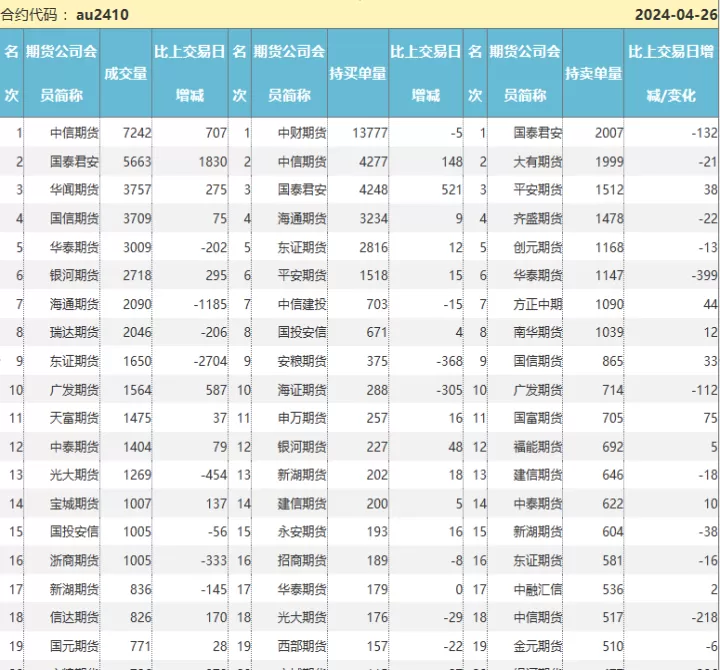Screen dimensions: 720x670
Task: Click the 持买单量 column header
Action: click(358, 73)
